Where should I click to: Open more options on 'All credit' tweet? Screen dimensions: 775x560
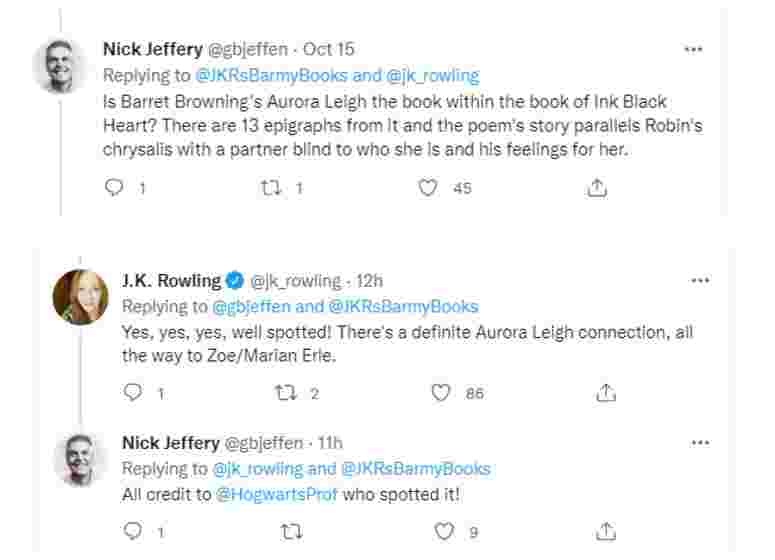click(700, 441)
